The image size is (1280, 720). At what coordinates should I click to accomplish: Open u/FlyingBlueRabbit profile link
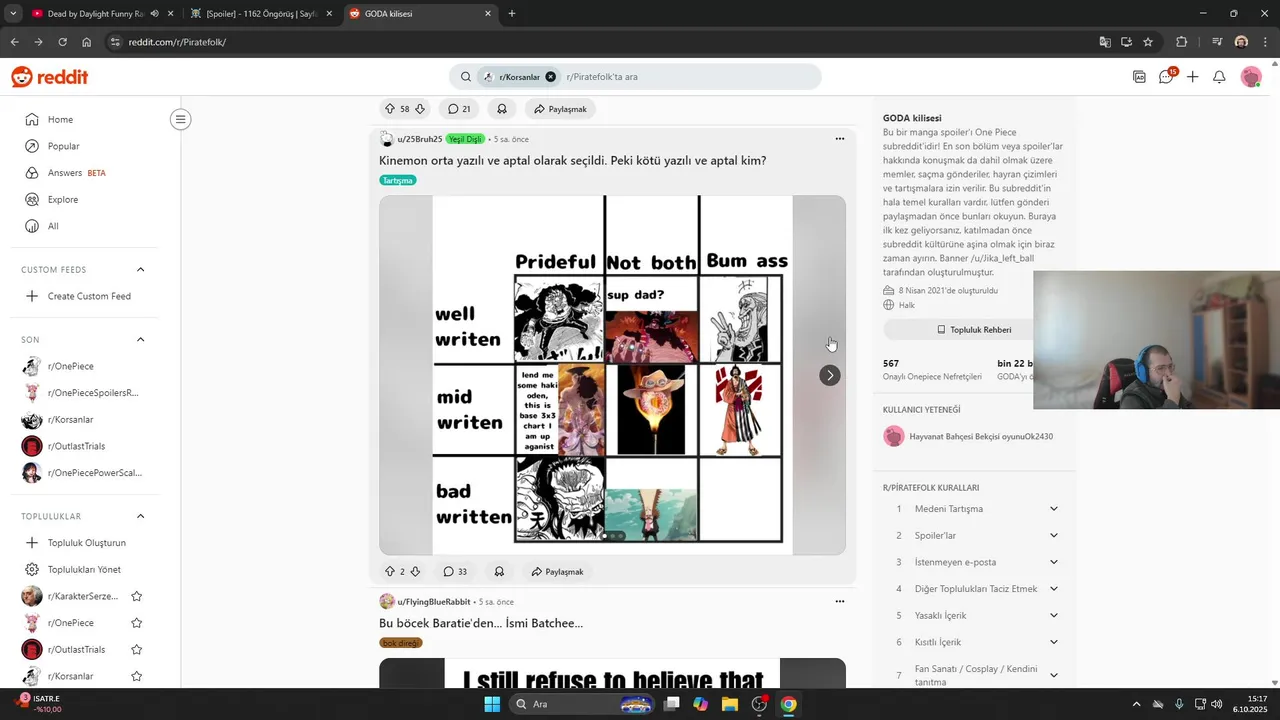(x=434, y=602)
